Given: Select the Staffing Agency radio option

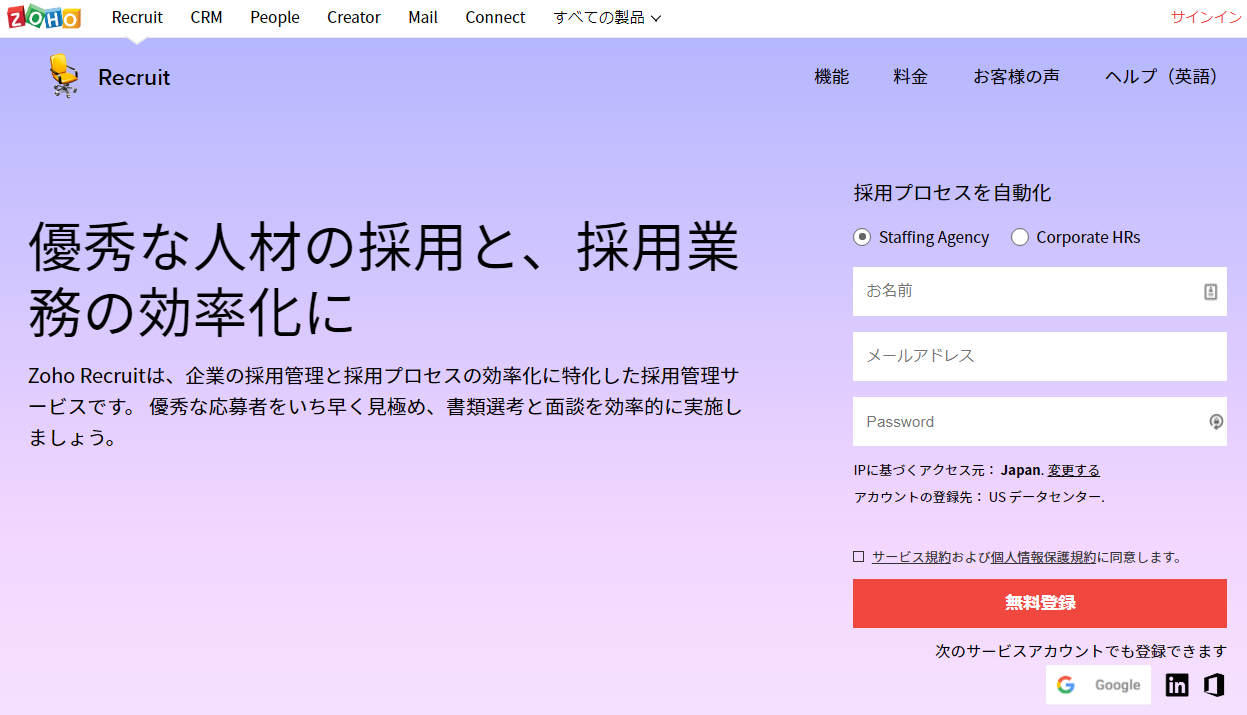Looking at the screenshot, I should (862, 237).
